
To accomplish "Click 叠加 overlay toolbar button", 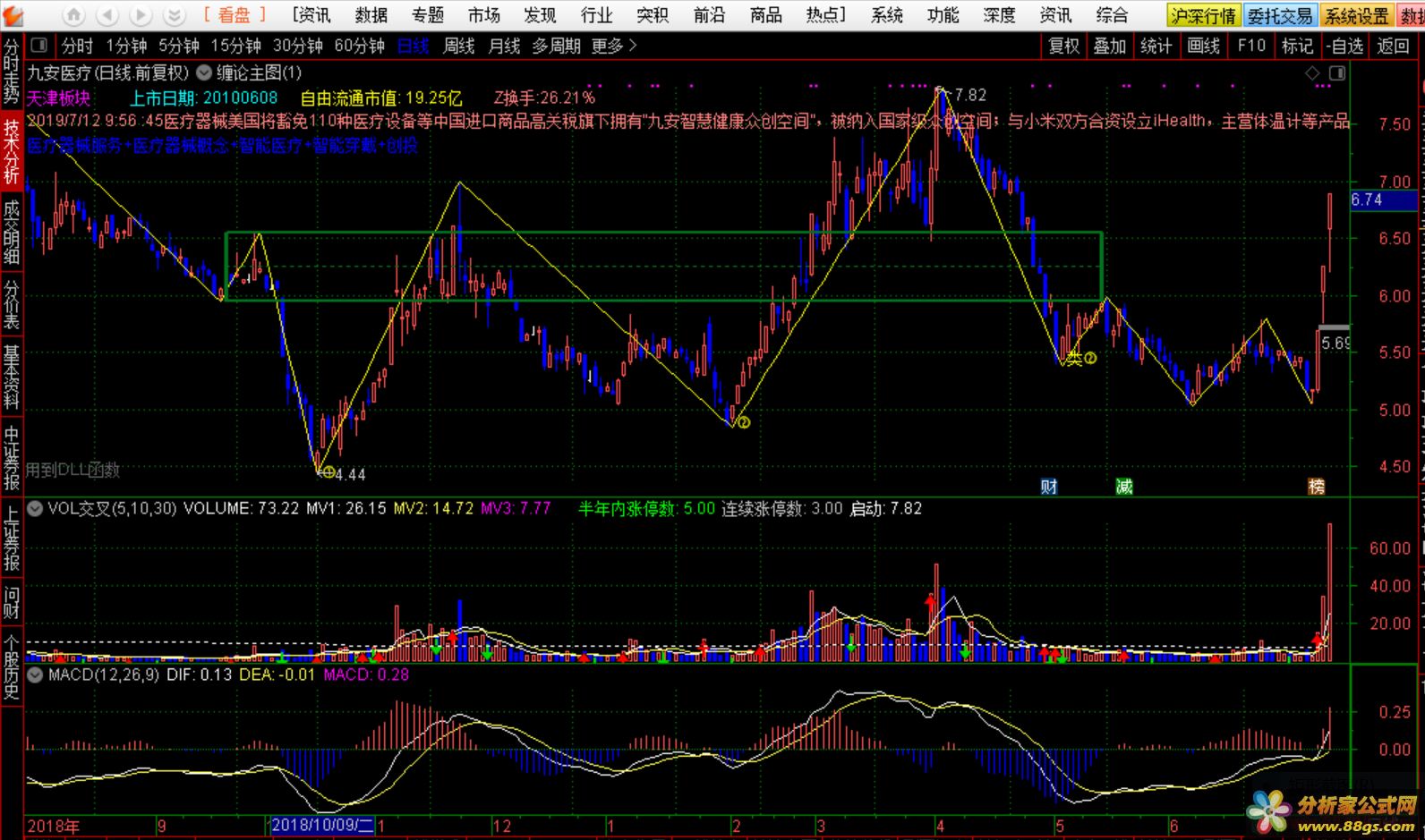I will point(1110,46).
